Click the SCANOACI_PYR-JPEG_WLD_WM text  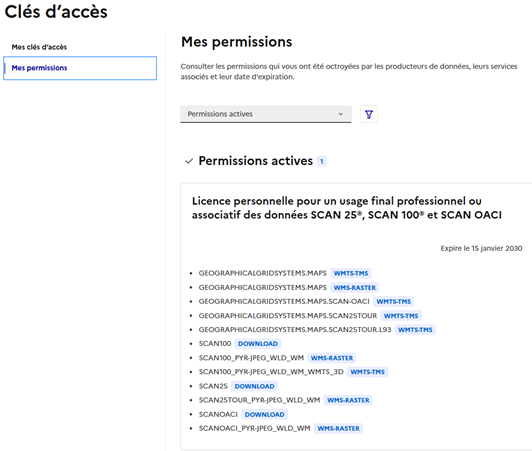[254, 428]
